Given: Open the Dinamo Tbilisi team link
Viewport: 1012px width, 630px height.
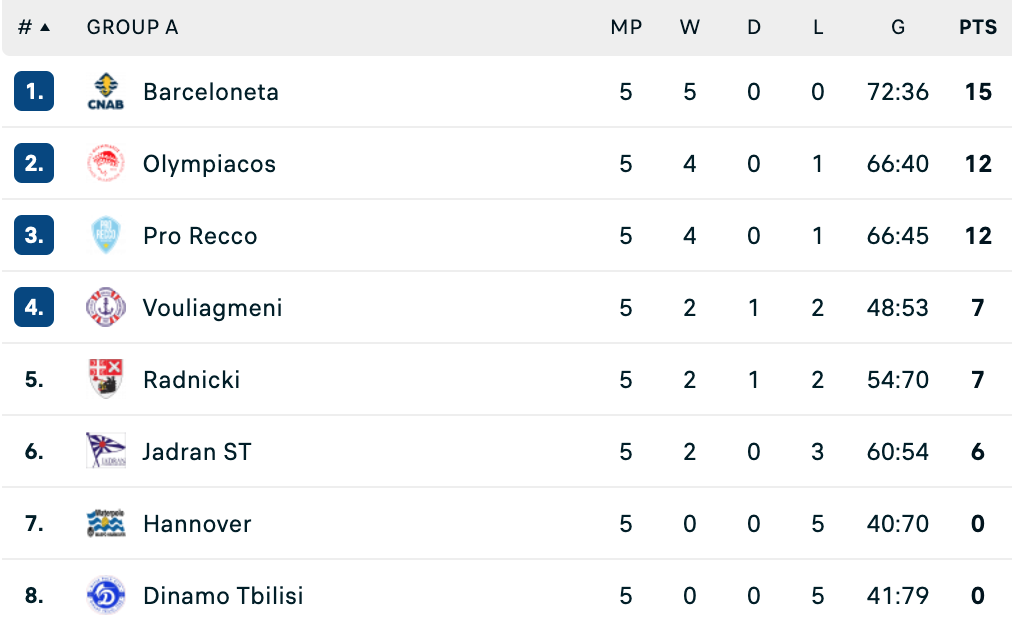Looking at the screenshot, I should click(223, 595).
